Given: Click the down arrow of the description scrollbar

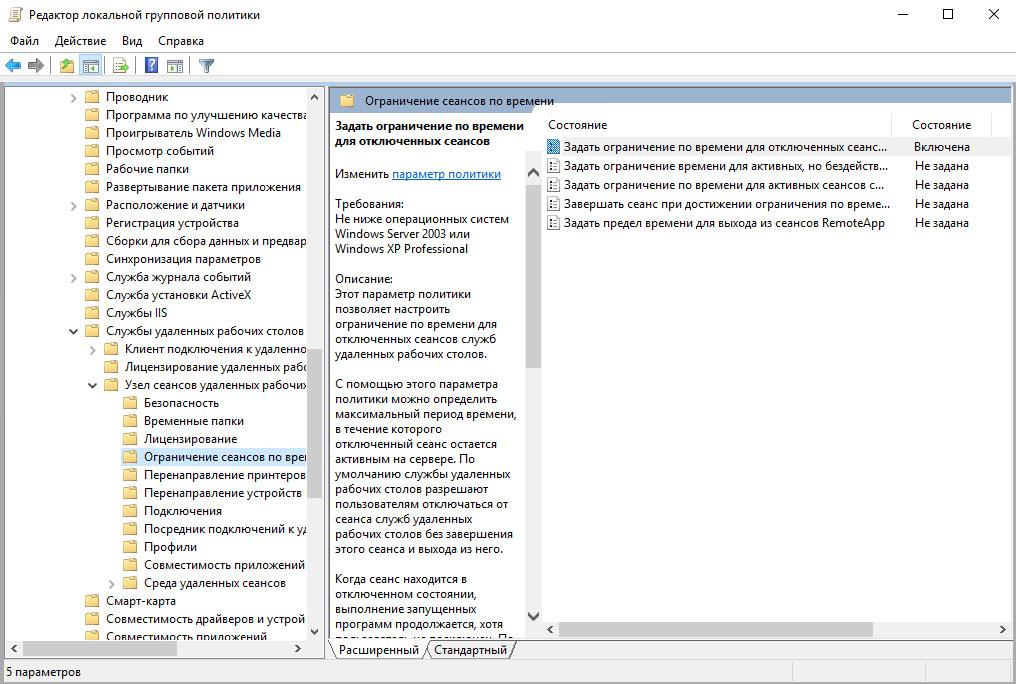Looking at the screenshot, I should pyautogui.click(x=533, y=616).
